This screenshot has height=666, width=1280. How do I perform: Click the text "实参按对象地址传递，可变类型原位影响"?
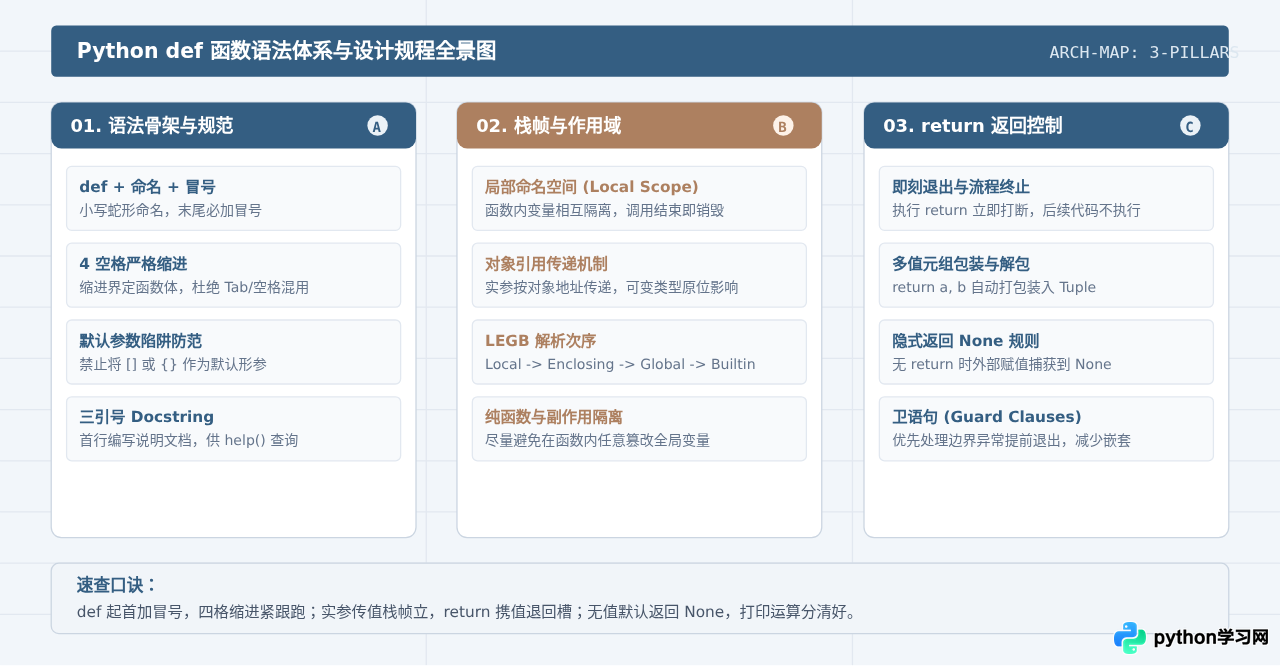tap(611, 287)
